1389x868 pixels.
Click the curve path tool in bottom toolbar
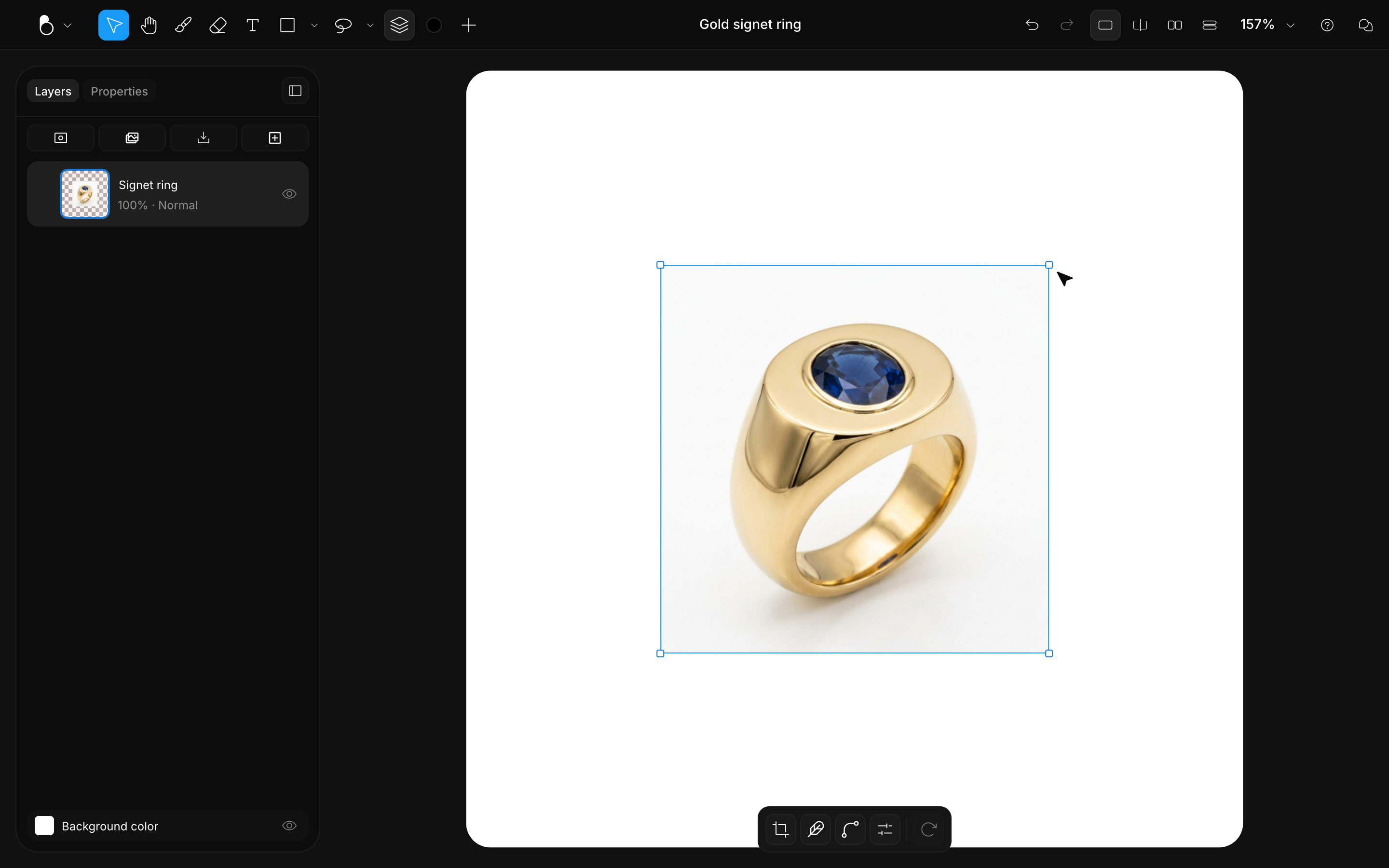click(x=850, y=829)
